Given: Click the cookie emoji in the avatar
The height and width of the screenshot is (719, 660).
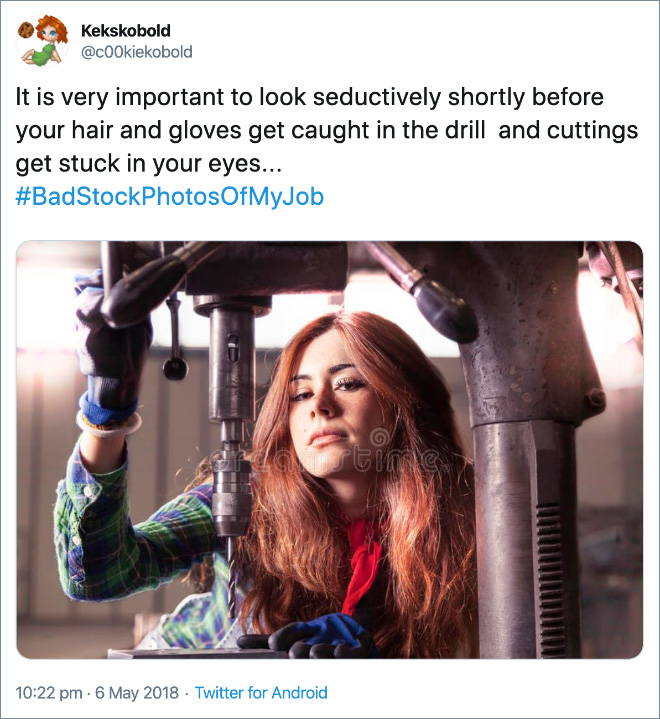Looking at the screenshot, I should pyautogui.click(x=25, y=31).
